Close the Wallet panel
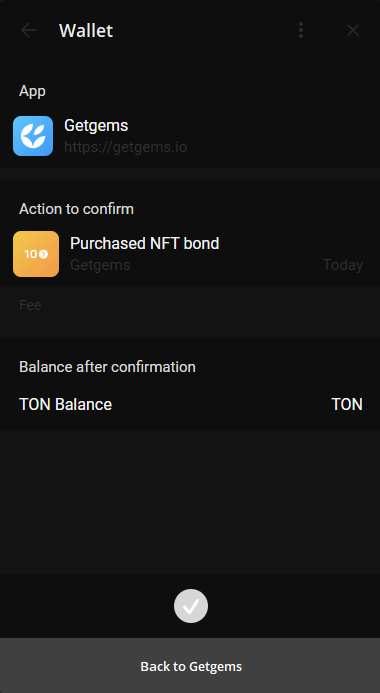 353,30
